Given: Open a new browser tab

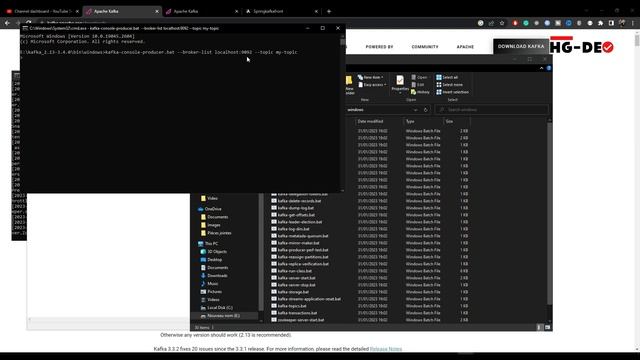Looking at the screenshot, I should coord(329,11).
